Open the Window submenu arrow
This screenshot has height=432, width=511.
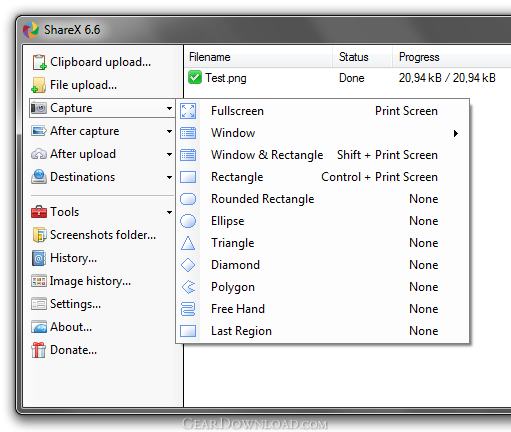point(456,134)
